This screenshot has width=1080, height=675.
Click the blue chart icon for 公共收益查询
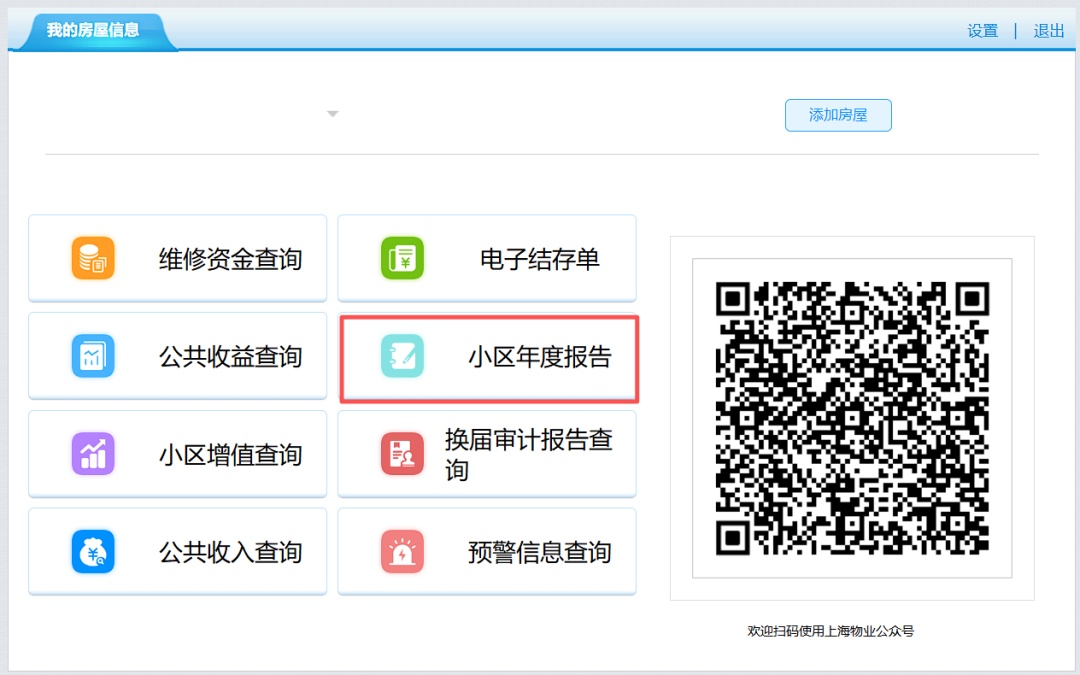coord(93,357)
